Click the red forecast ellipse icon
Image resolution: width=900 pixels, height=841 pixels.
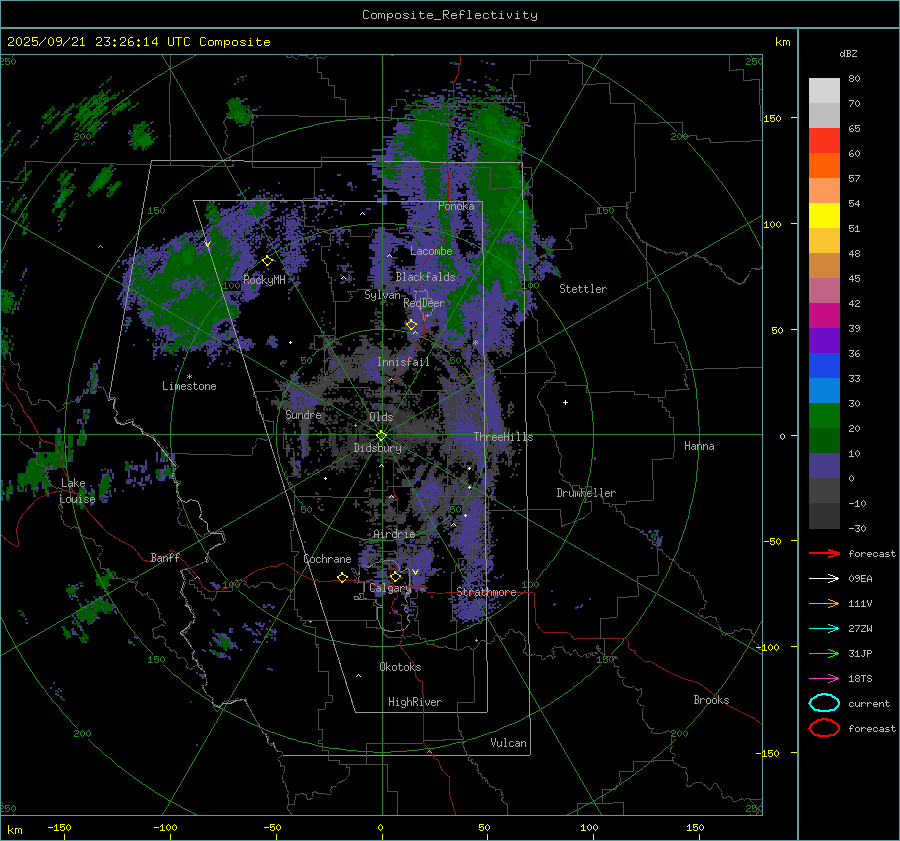click(823, 728)
